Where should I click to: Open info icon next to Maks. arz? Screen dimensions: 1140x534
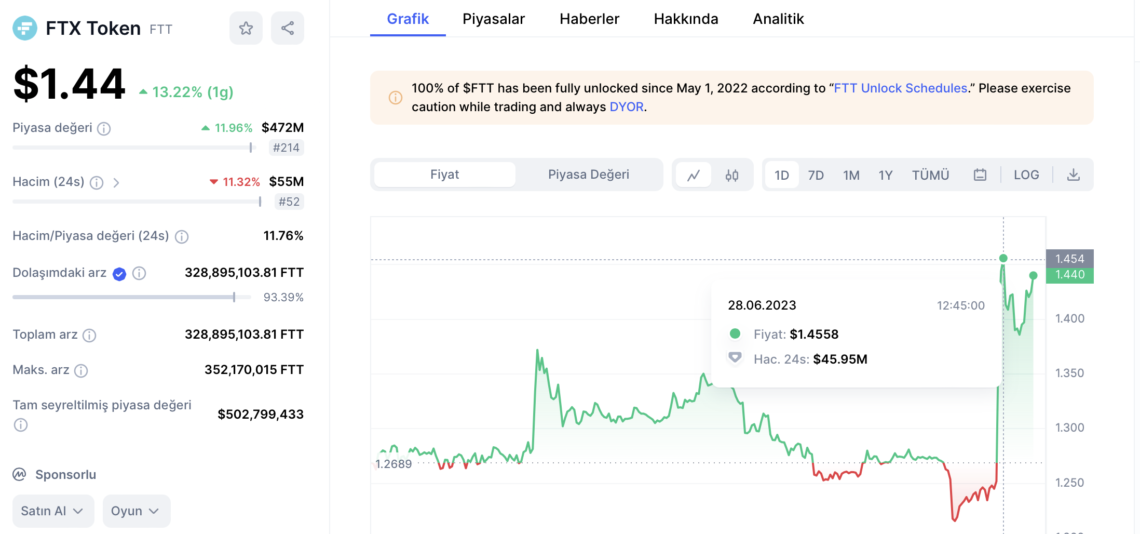click(81, 371)
